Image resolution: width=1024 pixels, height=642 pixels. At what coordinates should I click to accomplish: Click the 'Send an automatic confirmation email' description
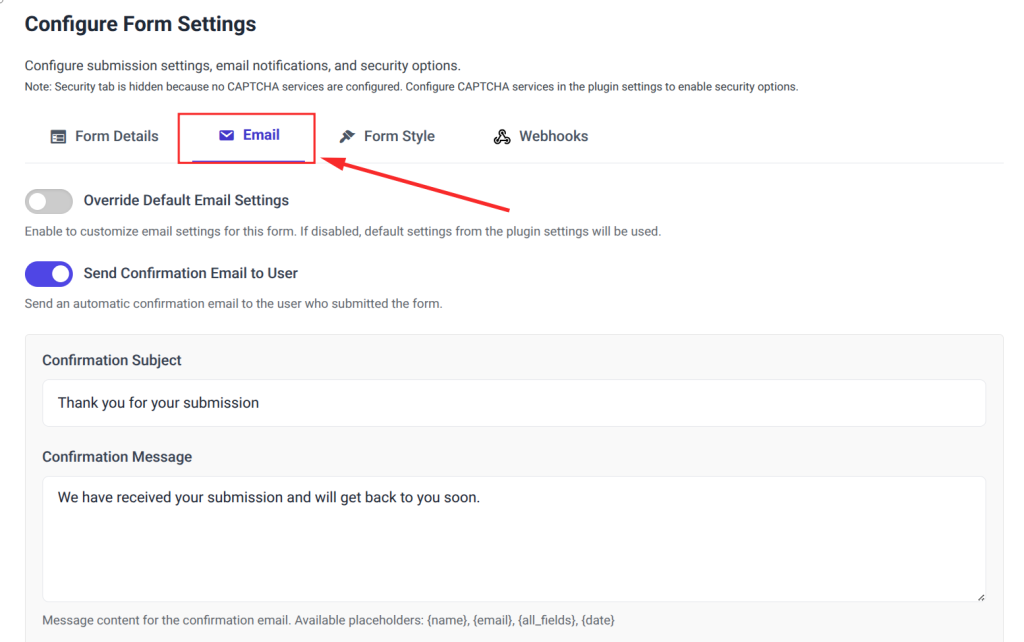pos(233,304)
